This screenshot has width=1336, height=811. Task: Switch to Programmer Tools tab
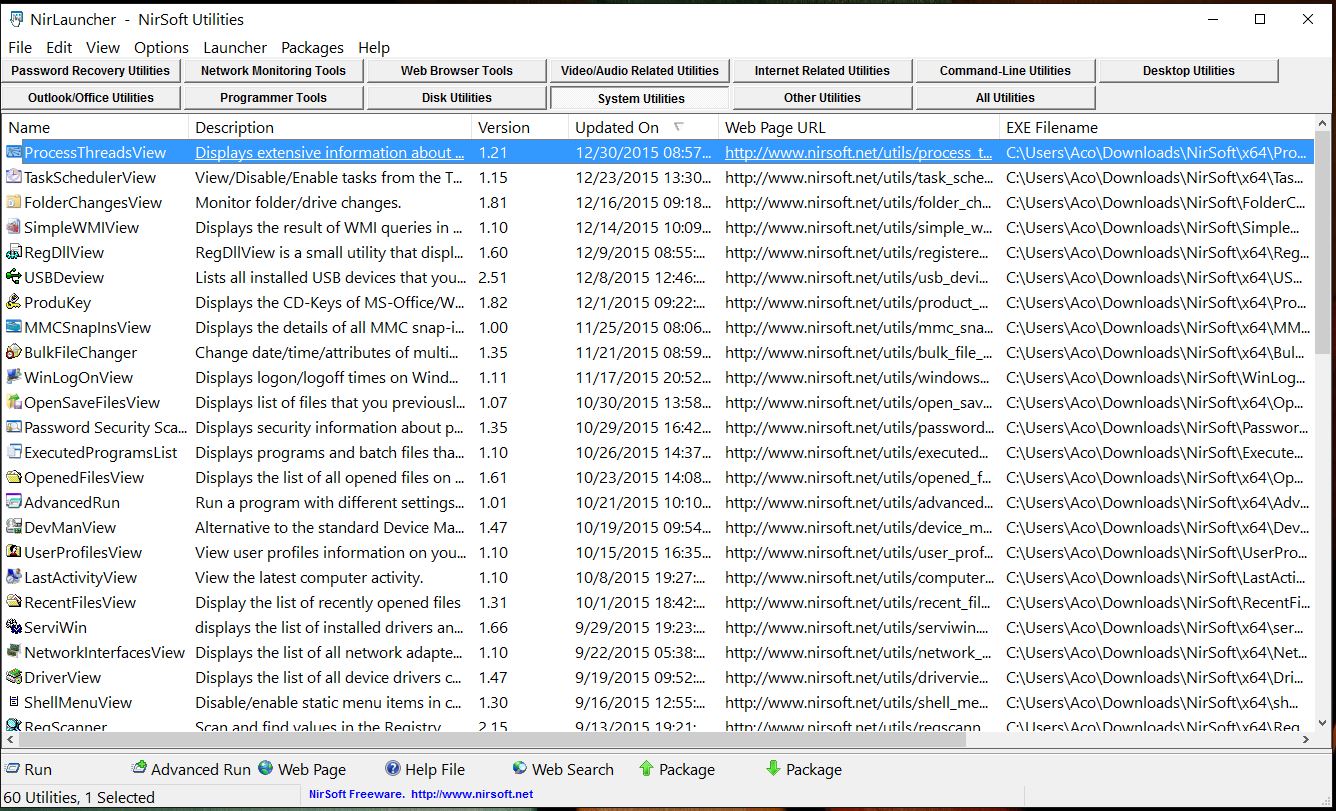tap(273, 98)
